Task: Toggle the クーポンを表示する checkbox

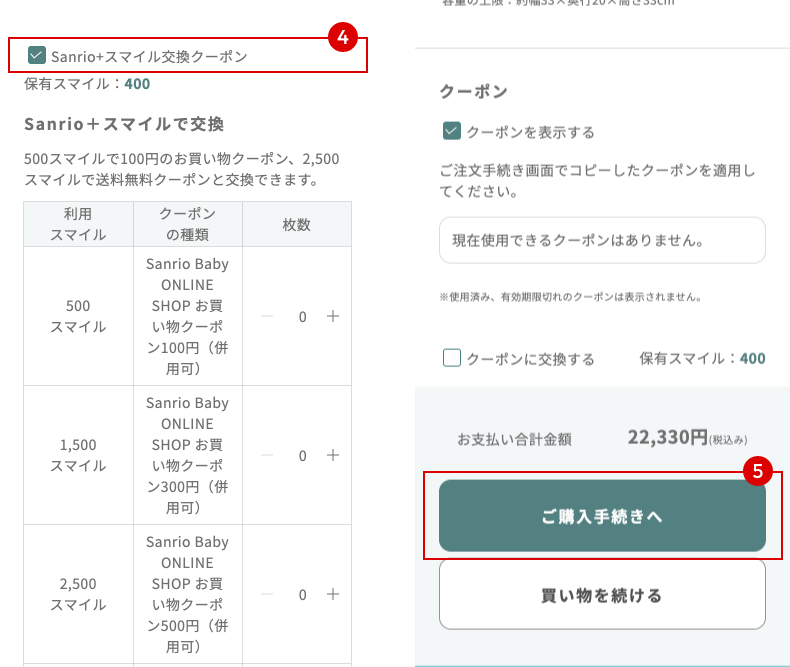Action: pos(451,131)
